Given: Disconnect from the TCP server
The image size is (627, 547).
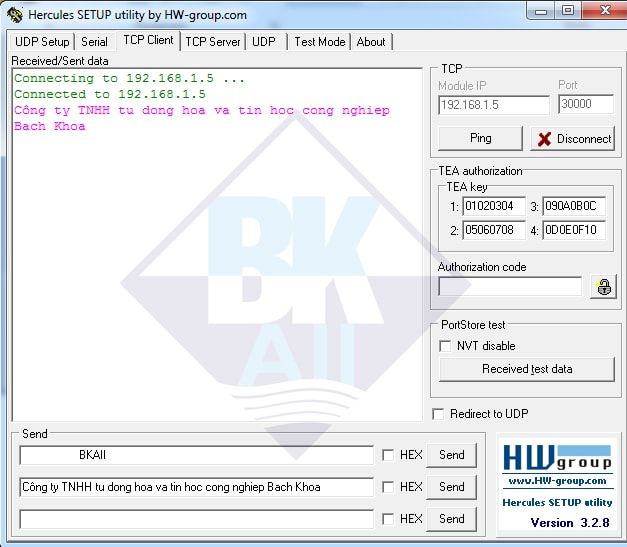Looking at the screenshot, I should click(x=572, y=139).
